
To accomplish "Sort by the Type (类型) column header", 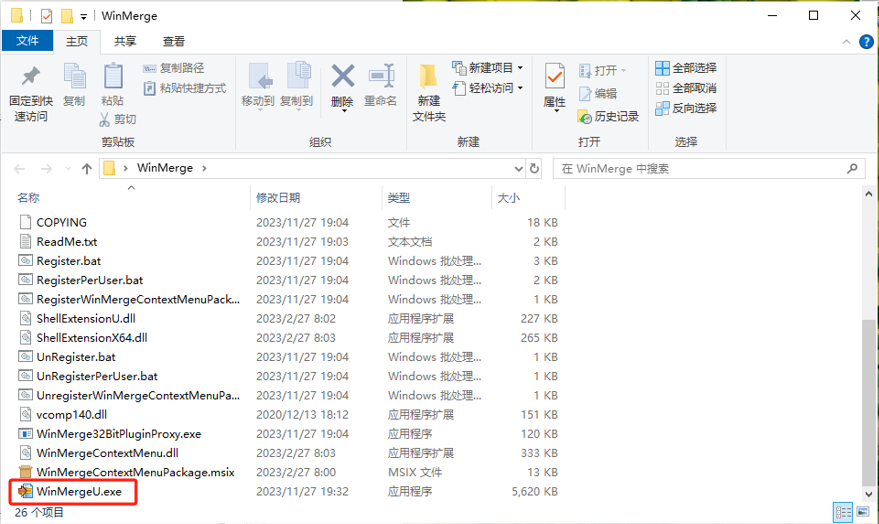I will click(x=399, y=198).
